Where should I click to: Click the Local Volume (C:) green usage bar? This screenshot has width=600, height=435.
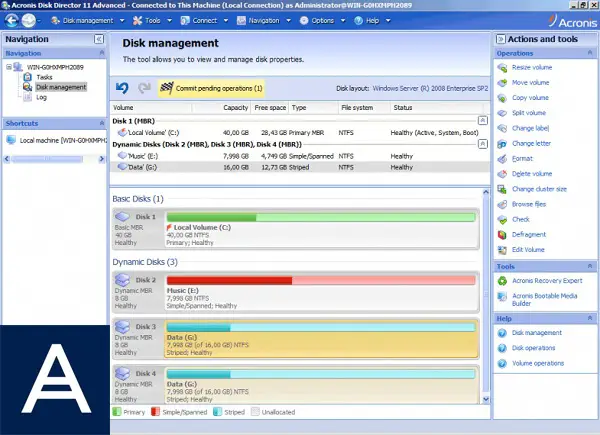[x=321, y=218]
